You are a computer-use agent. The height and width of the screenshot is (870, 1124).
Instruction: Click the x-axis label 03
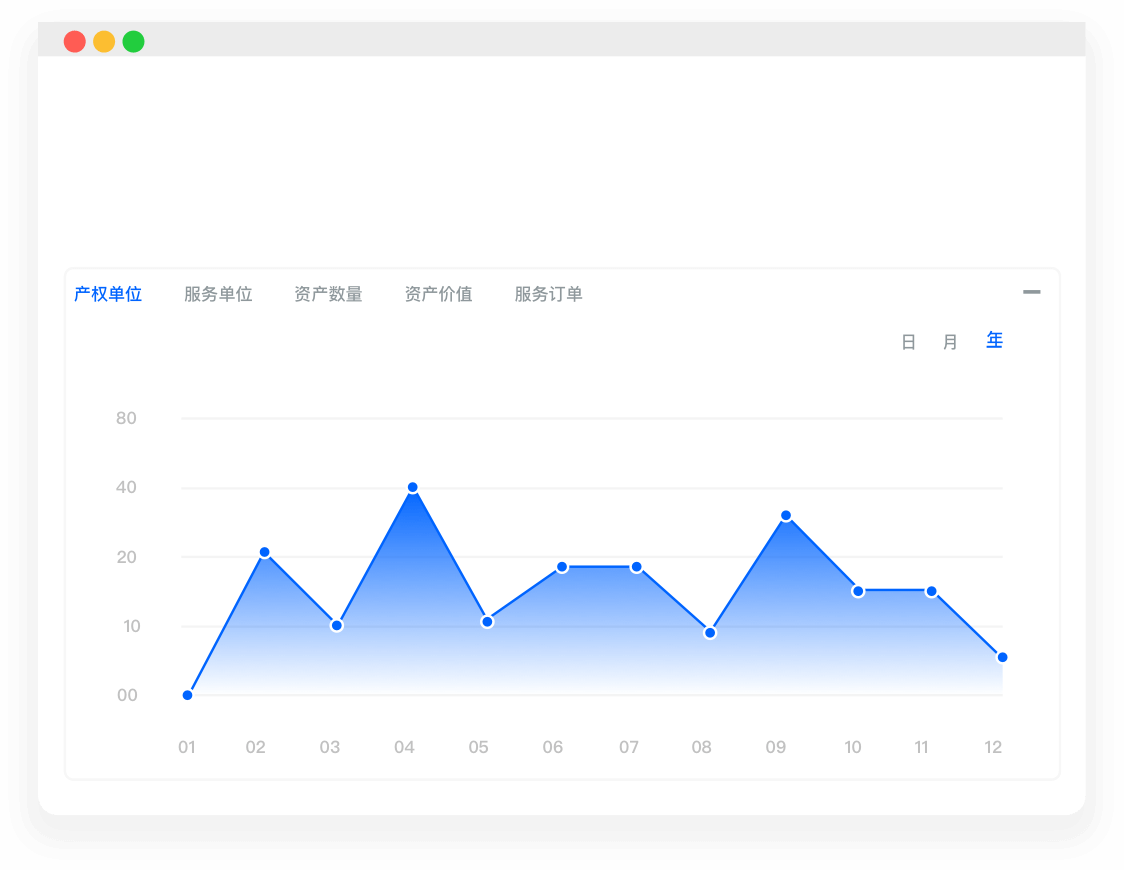coord(330,747)
